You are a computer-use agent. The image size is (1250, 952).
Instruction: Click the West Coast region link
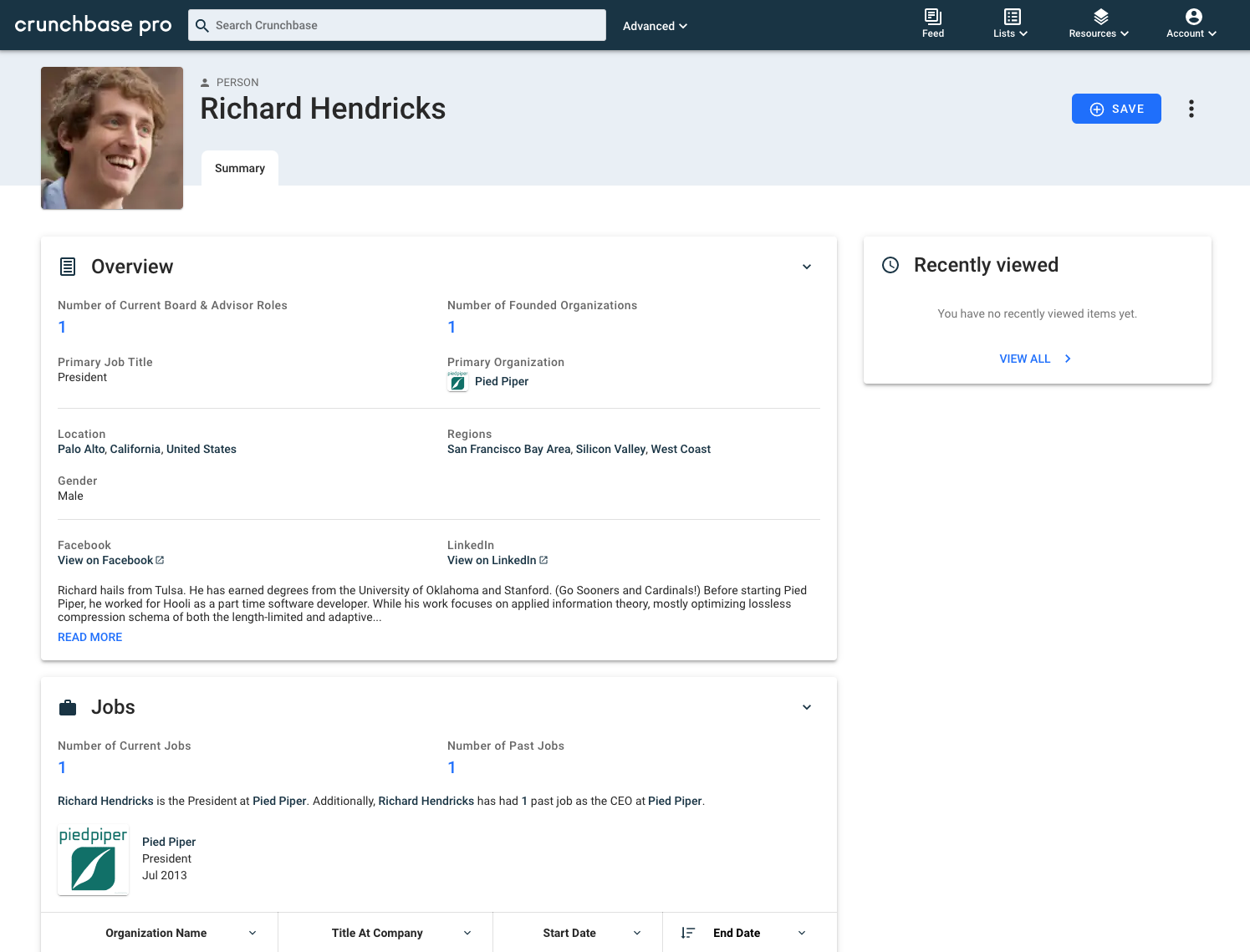coord(681,449)
